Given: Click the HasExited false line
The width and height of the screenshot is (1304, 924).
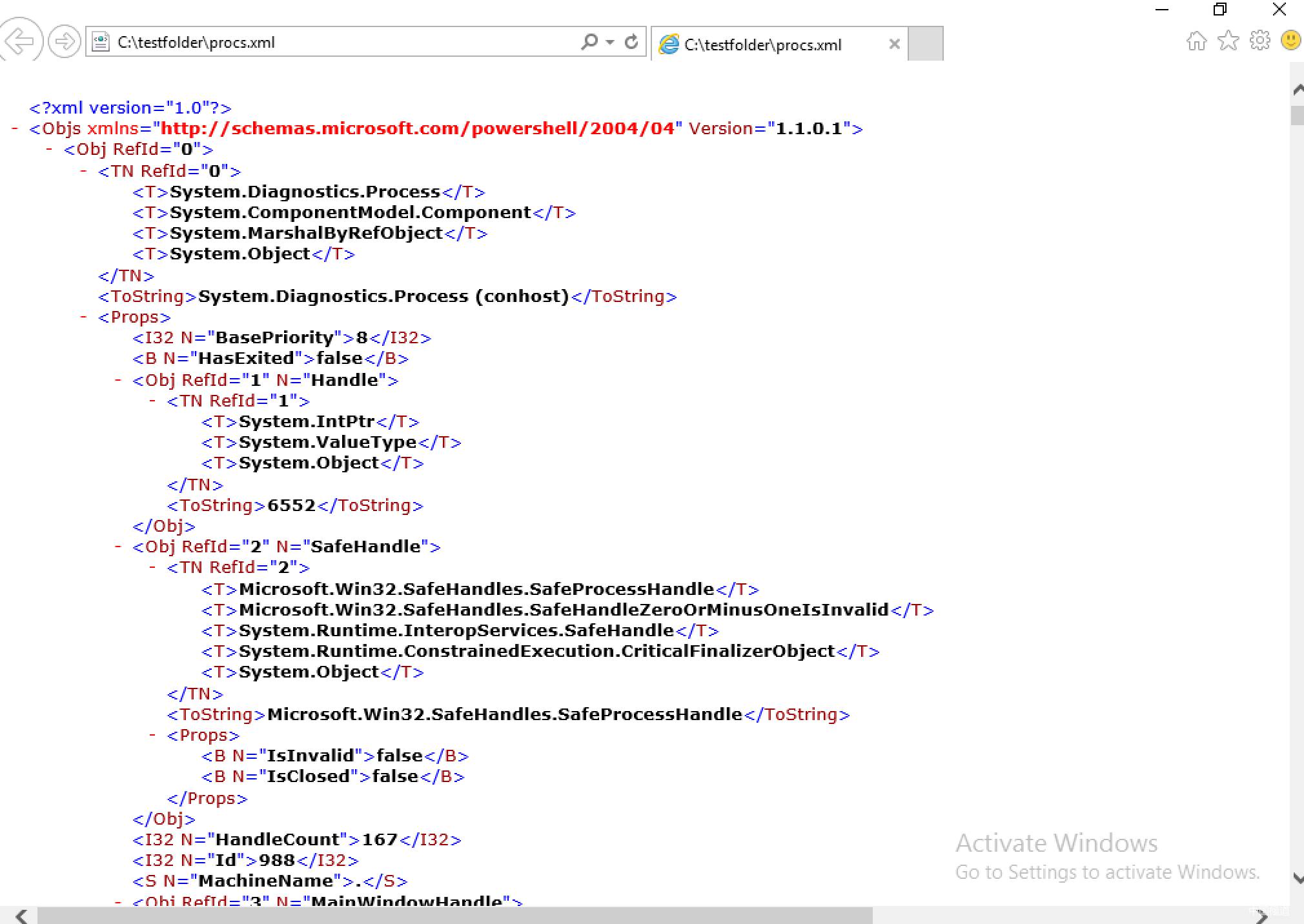Looking at the screenshot, I should click(270, 358).
